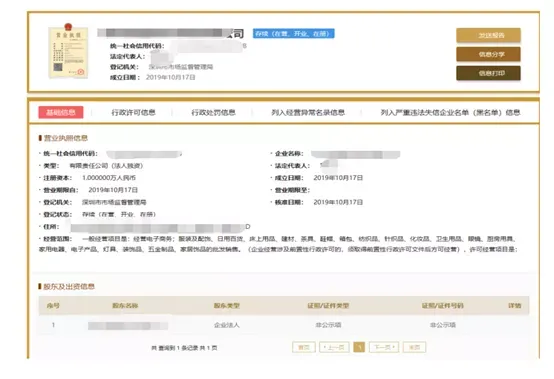554x379 pixels.
Task: Click 核准日期 value 2019年10月17日
Action: 338,202
